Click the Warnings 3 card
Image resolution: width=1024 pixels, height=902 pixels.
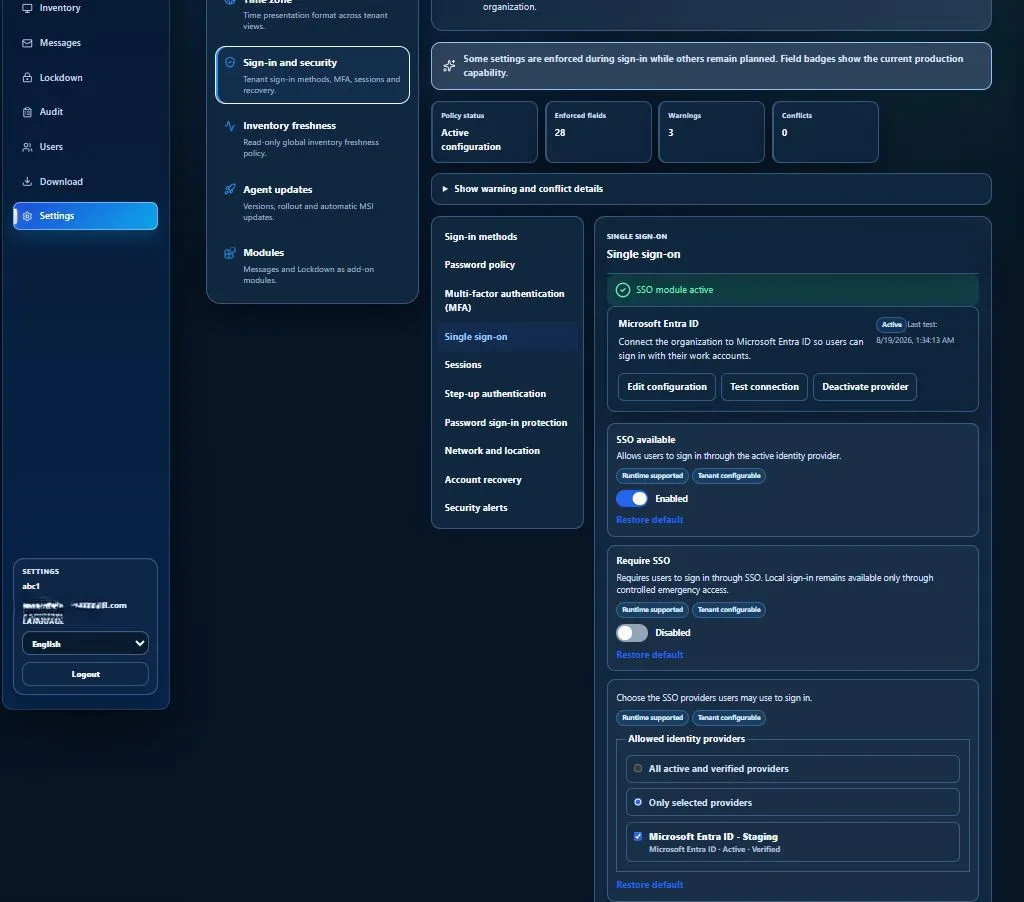(711, 132)
